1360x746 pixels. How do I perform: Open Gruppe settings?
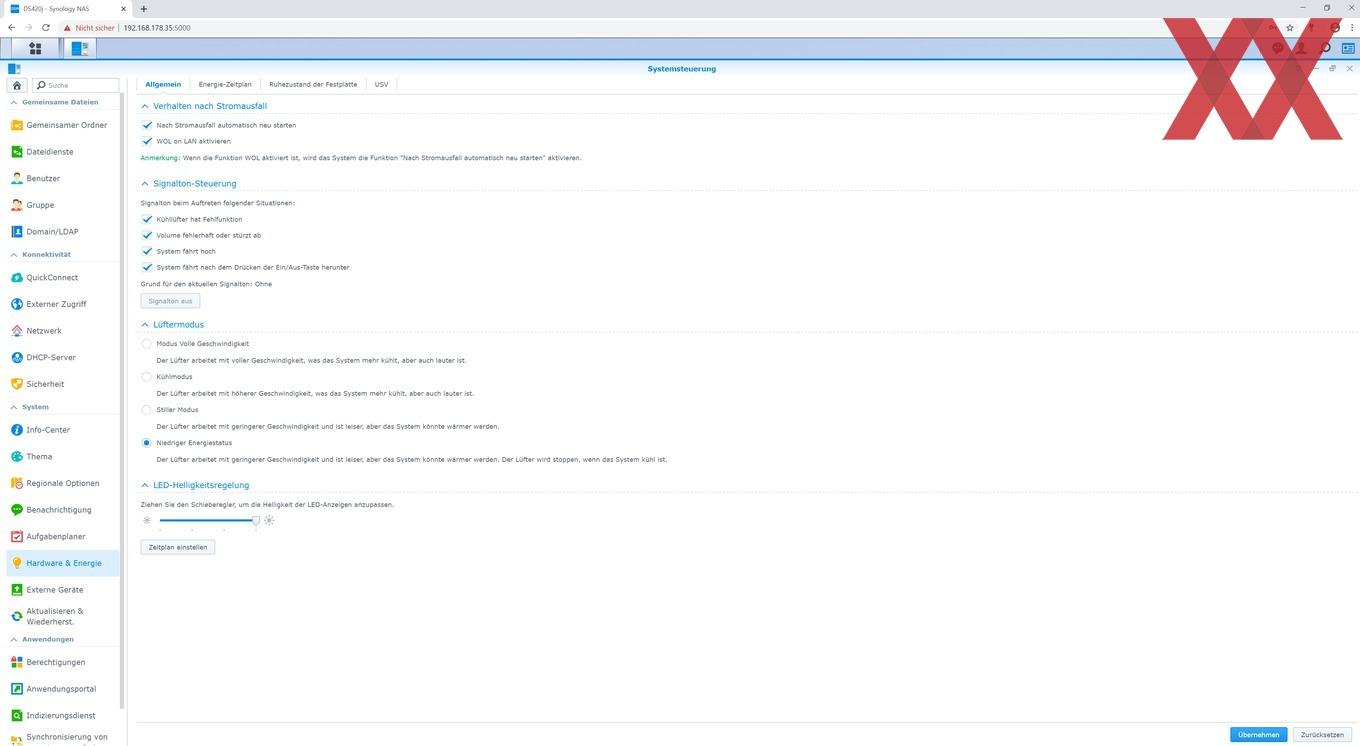coord(62,205)
